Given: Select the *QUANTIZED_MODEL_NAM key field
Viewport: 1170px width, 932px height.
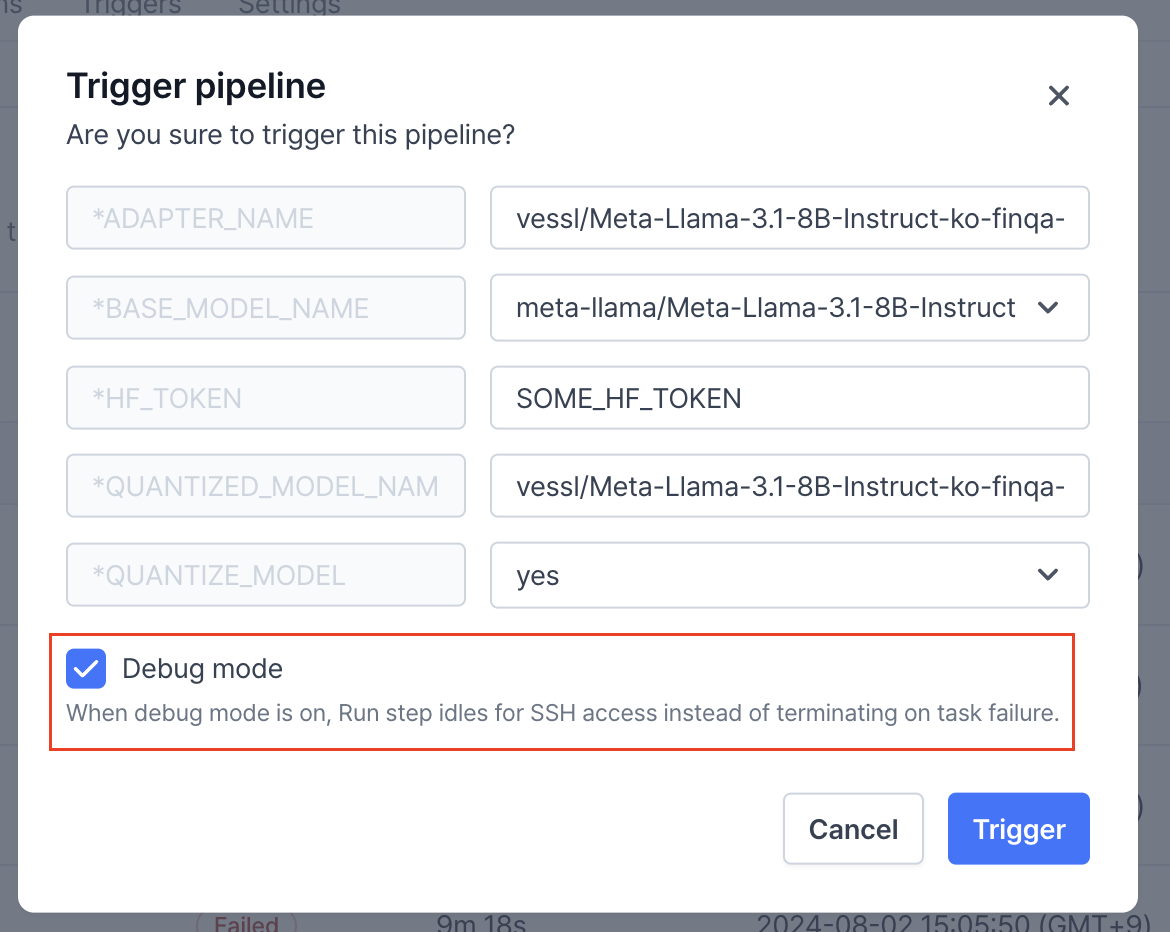Looking at the screenshot, I should point(265,487).
